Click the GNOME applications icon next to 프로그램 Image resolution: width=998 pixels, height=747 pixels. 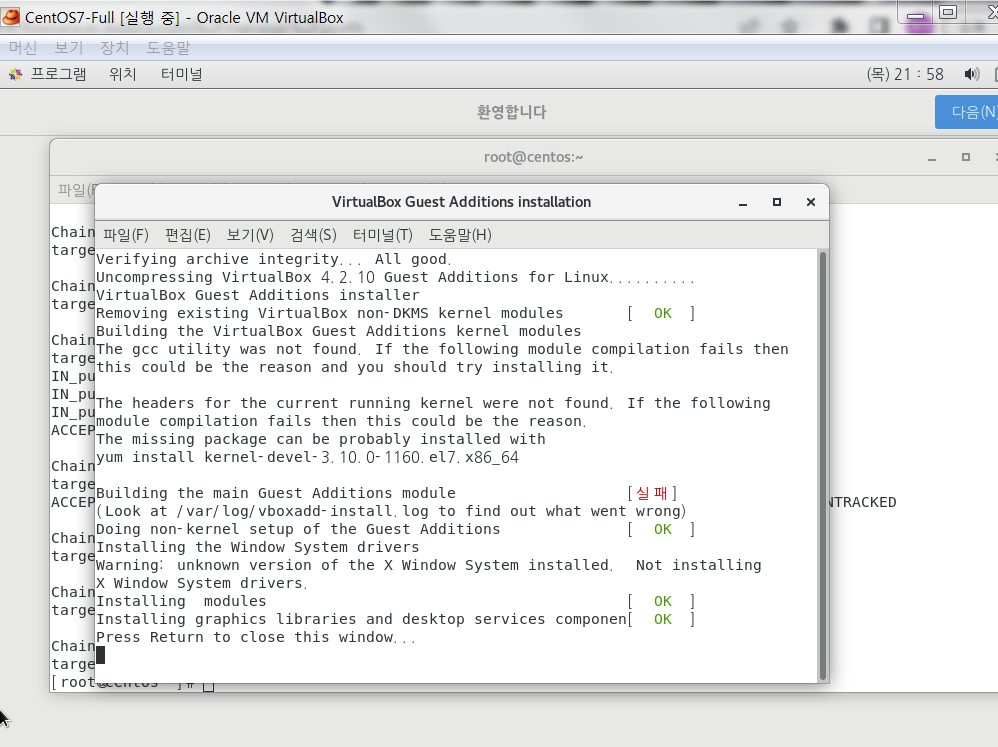[x=15, y=75]
